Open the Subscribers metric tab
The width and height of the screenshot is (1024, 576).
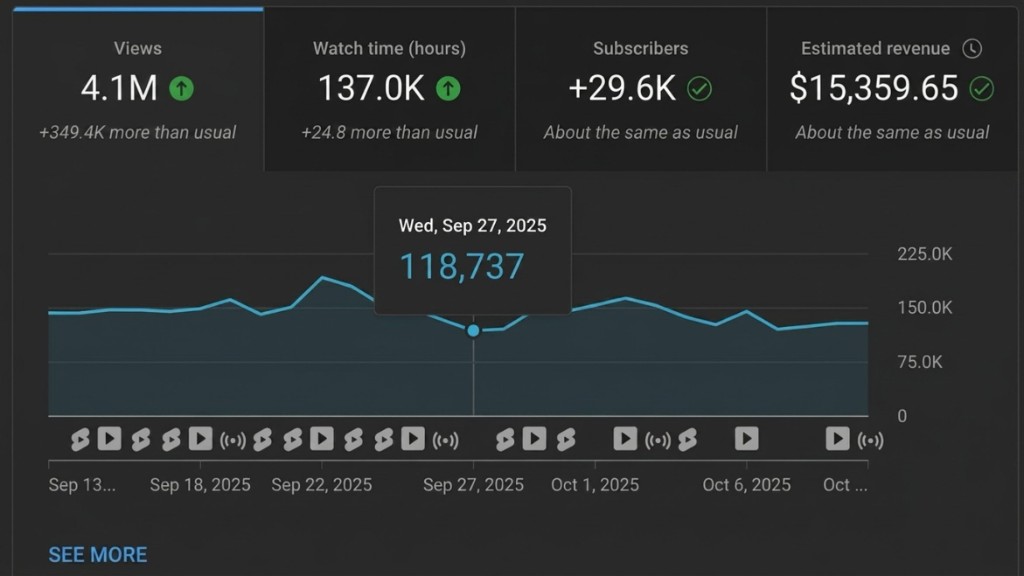pos(641,90)
